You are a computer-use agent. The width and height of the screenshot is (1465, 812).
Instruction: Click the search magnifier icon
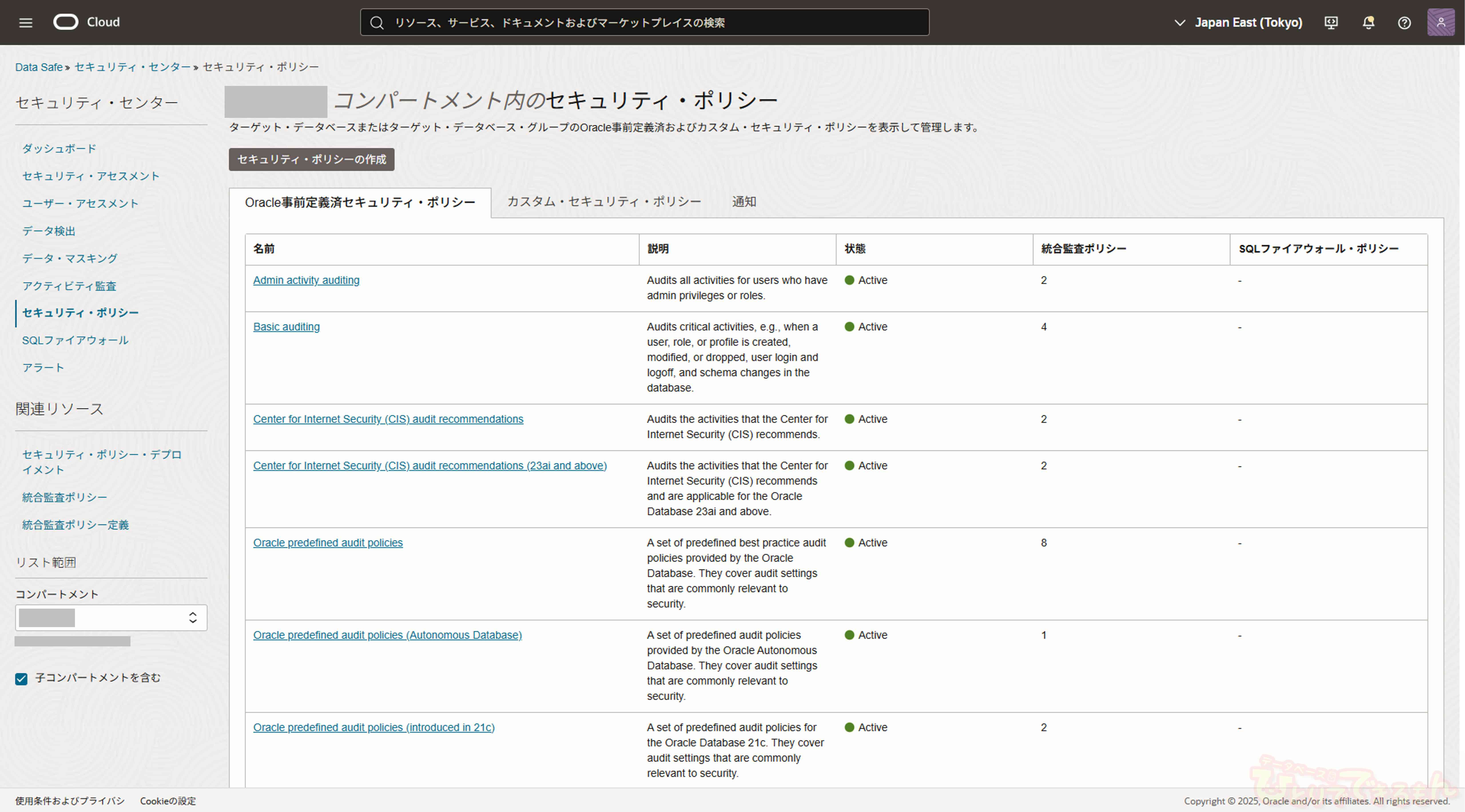point(376,23)
